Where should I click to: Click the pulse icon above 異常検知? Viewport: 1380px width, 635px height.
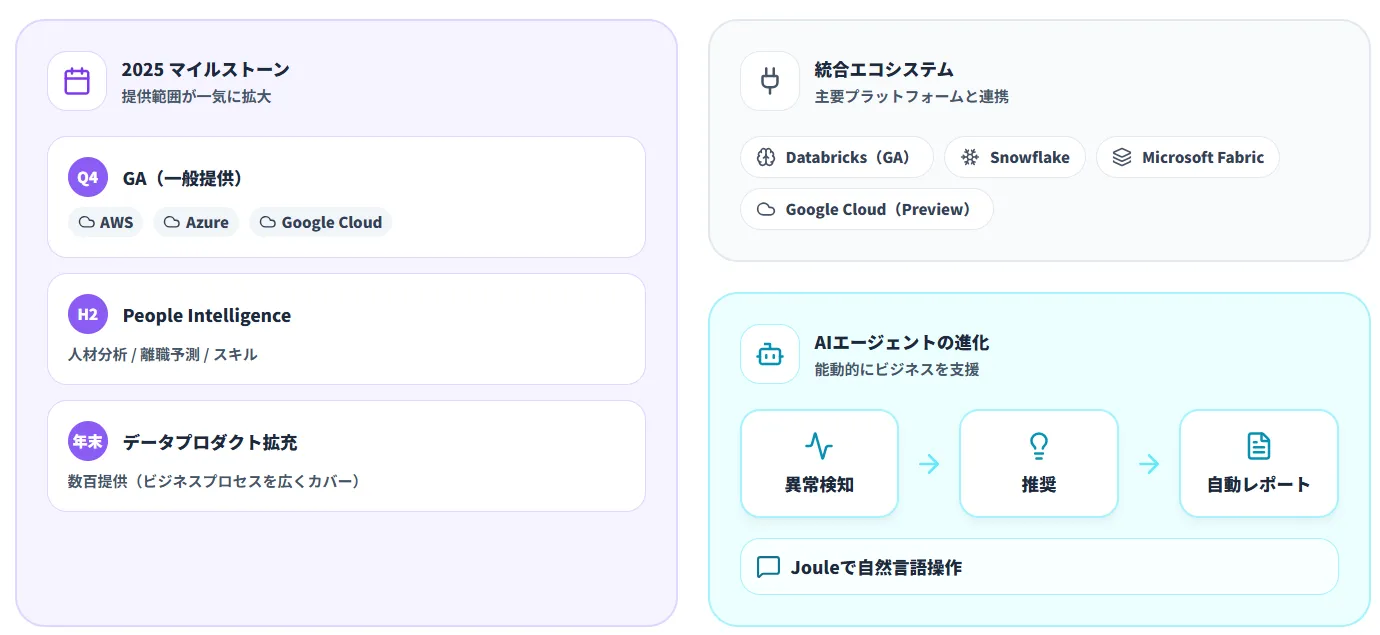tap(818, 446)
